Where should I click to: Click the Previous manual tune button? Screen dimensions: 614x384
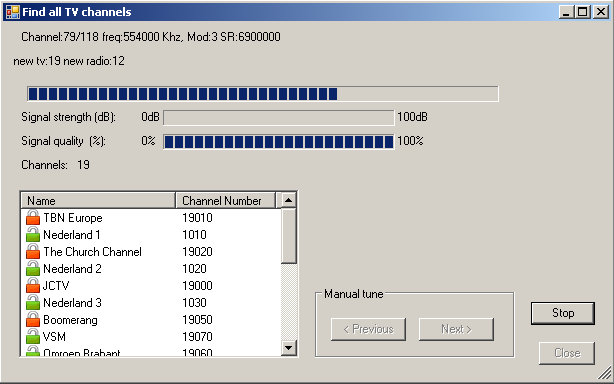pyautogui.click(x=368, y=329)
